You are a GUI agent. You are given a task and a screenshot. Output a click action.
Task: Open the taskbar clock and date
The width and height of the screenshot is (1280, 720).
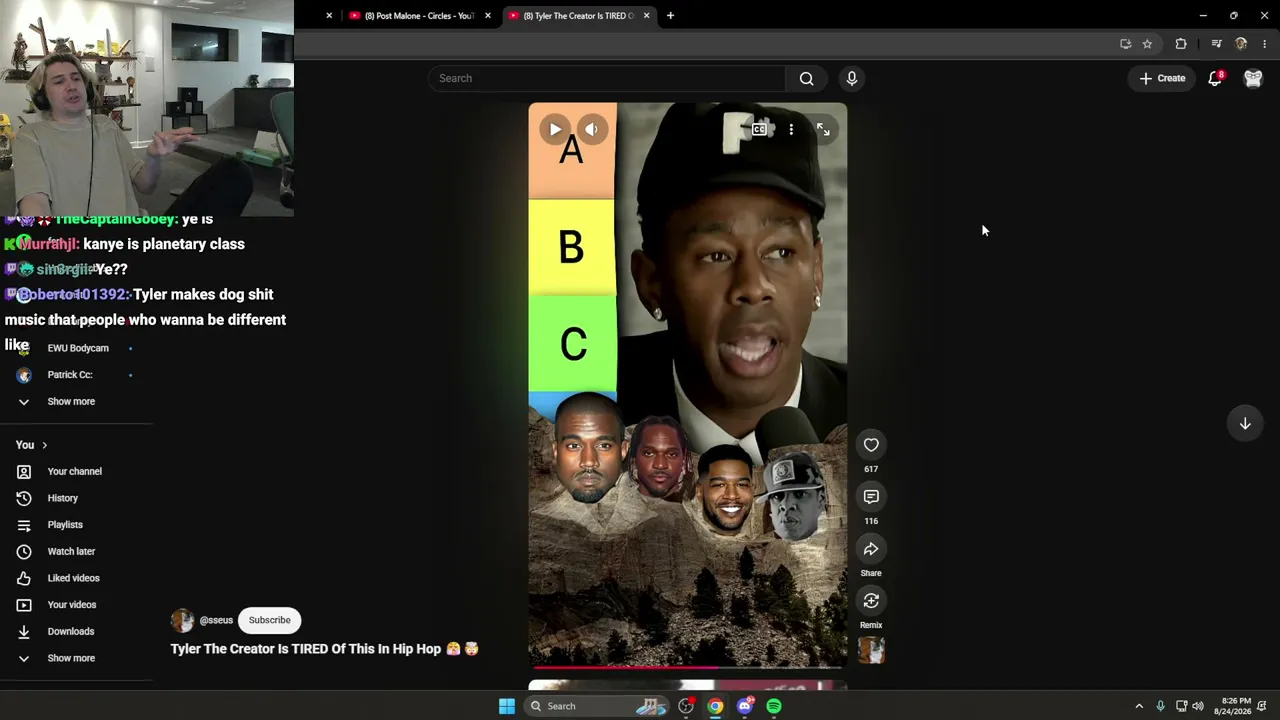pos(1232,706)
